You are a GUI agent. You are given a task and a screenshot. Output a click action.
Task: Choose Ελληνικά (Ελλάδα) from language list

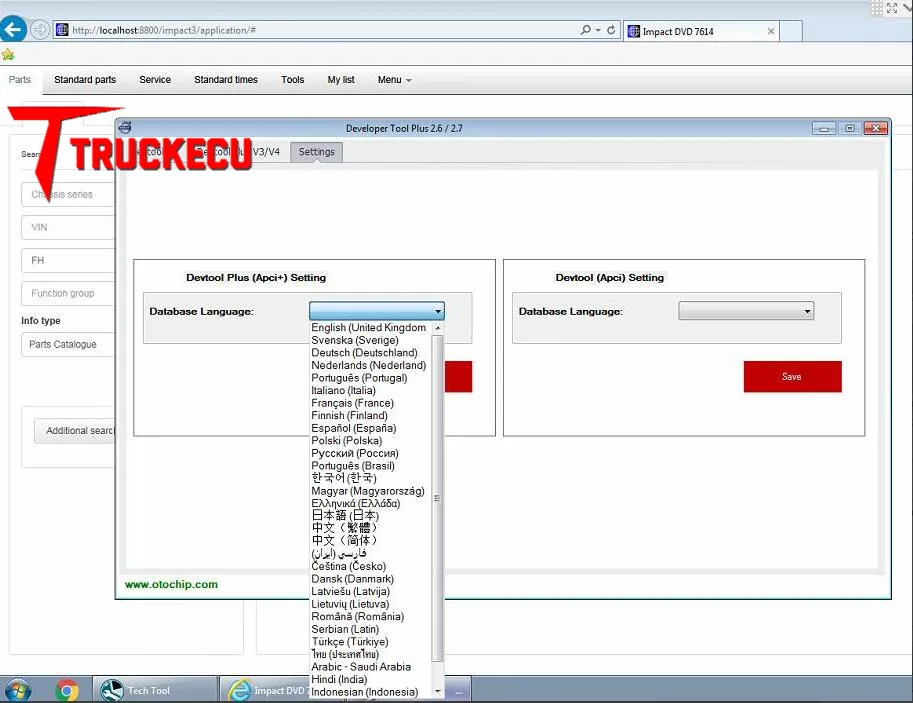[x=371, y=503]
